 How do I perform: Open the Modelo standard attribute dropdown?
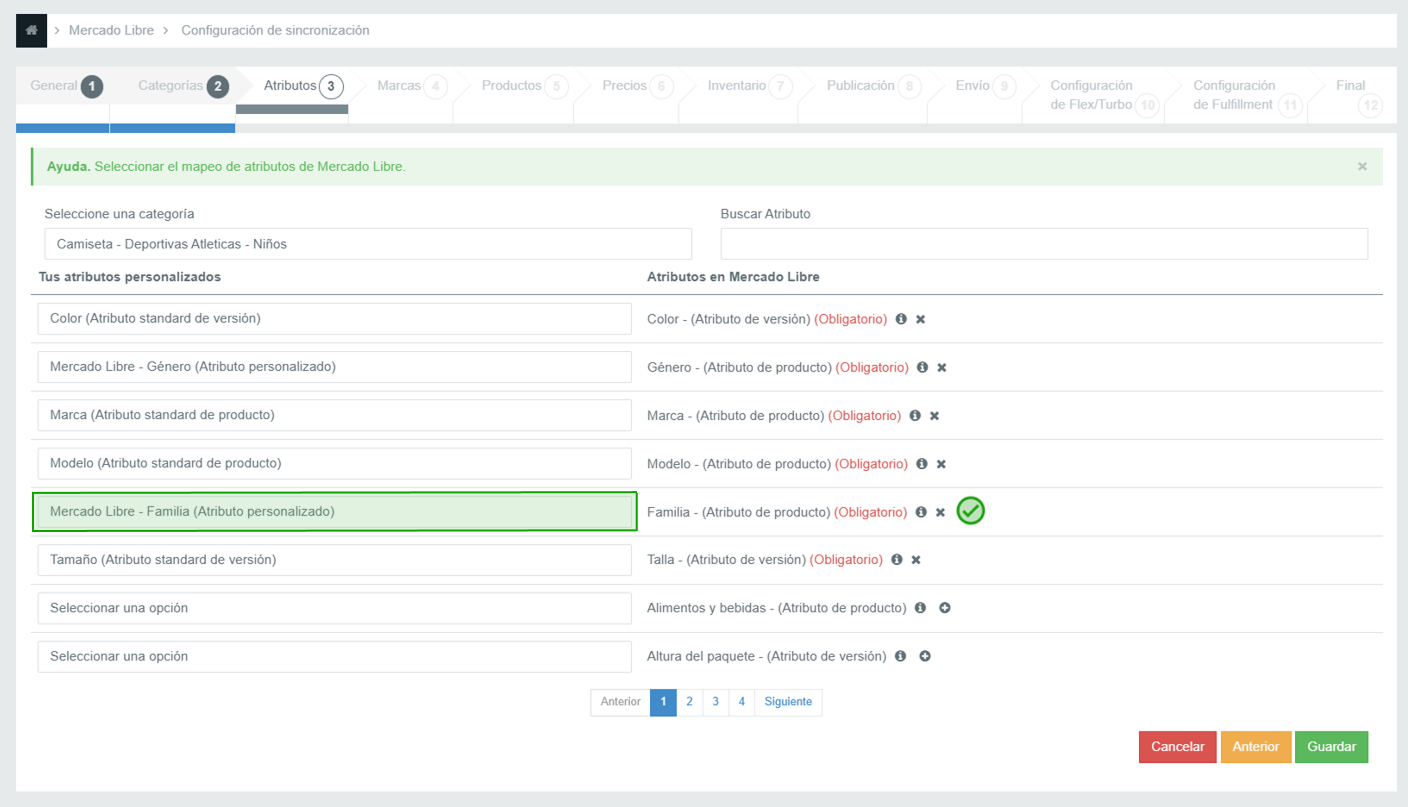click(335, 463)
